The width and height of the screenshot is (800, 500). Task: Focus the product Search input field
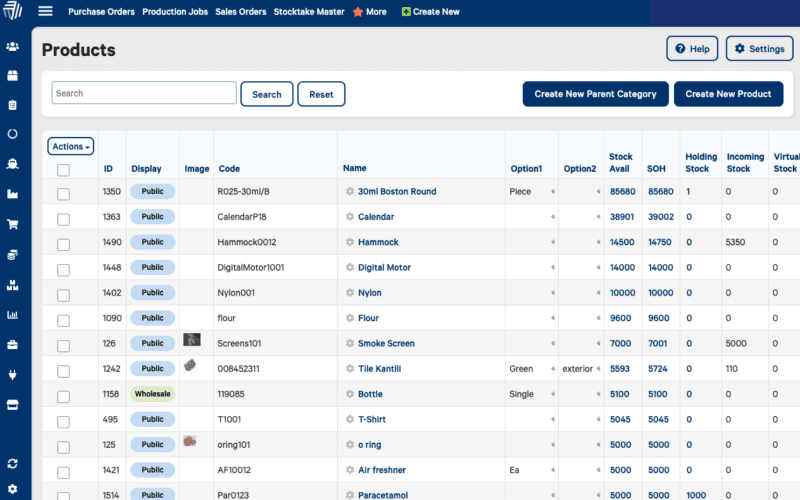[x=144, y=93]
